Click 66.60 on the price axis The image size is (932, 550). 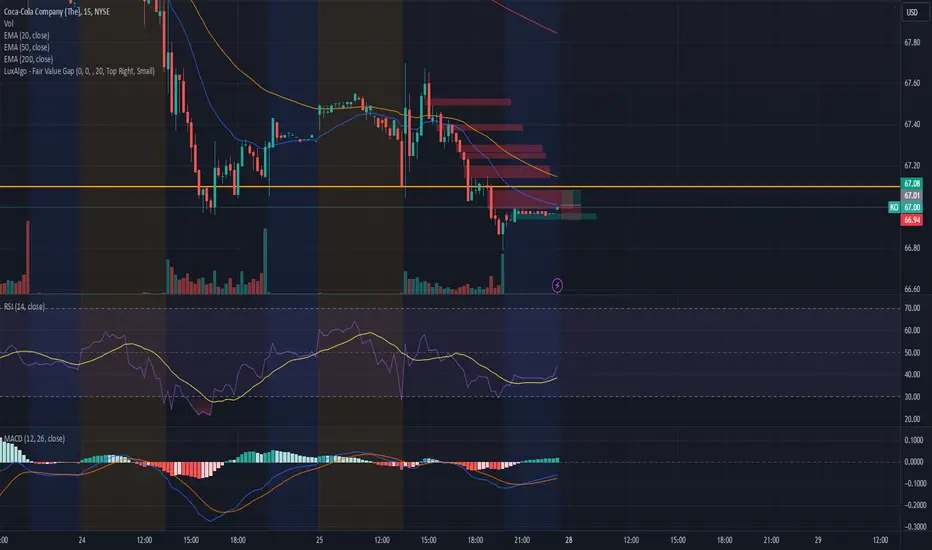pos(912,289)
